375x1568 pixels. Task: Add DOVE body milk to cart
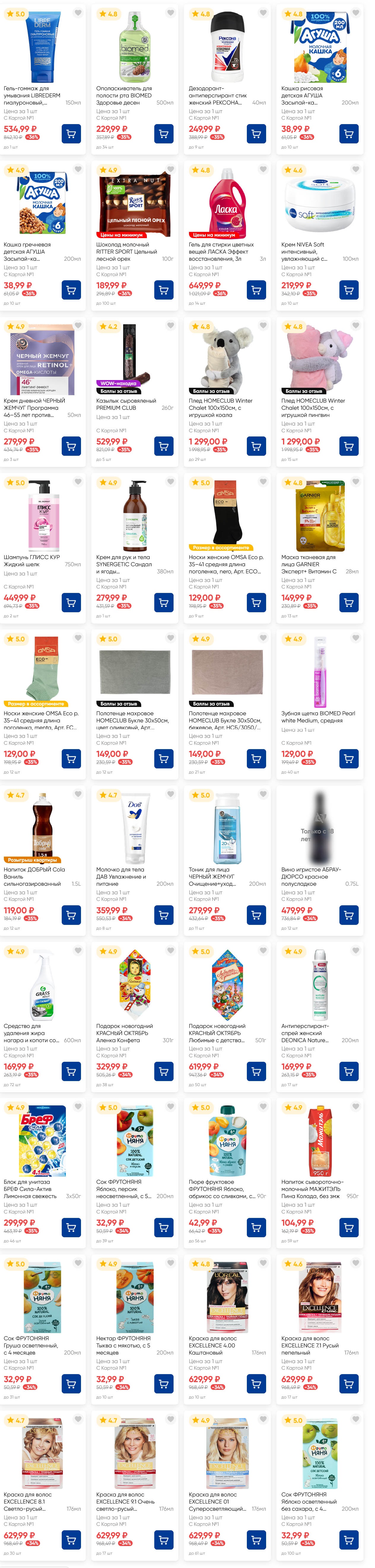pos(163,914)
